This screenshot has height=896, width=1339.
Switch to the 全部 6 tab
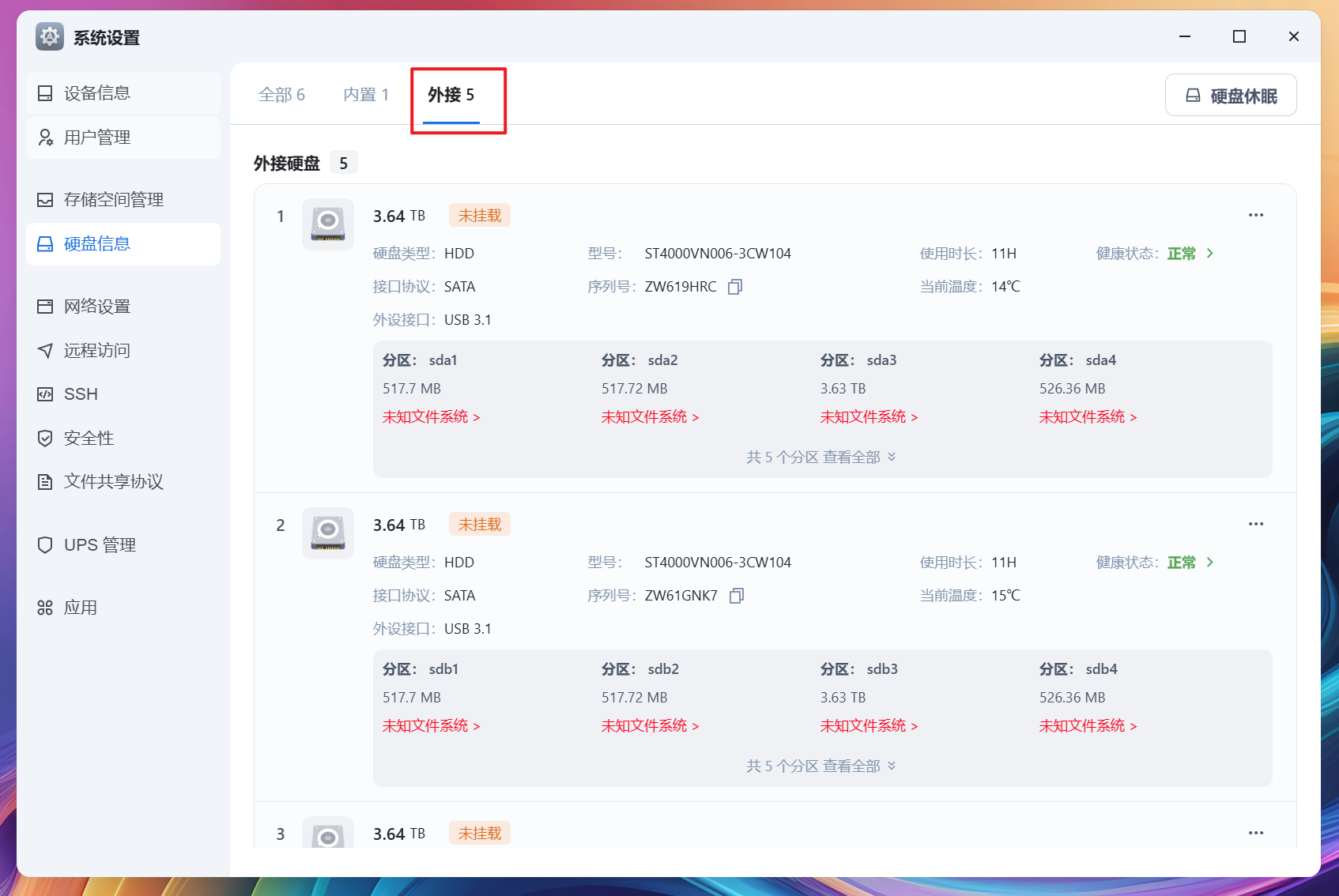click(x=281, y=95)
